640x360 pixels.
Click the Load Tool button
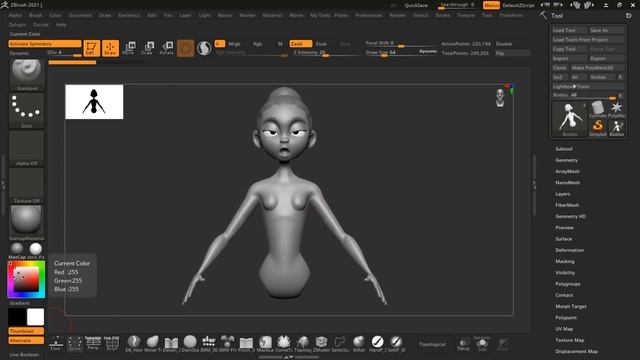pos(569,30)
